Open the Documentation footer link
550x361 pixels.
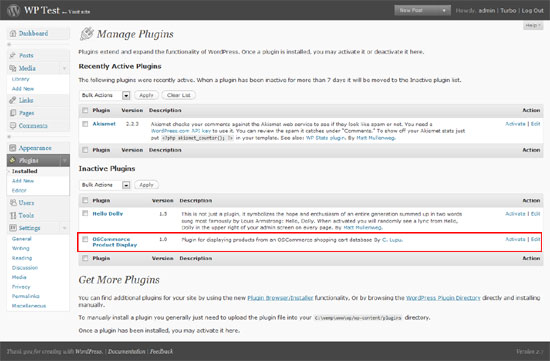click(126, 352)
